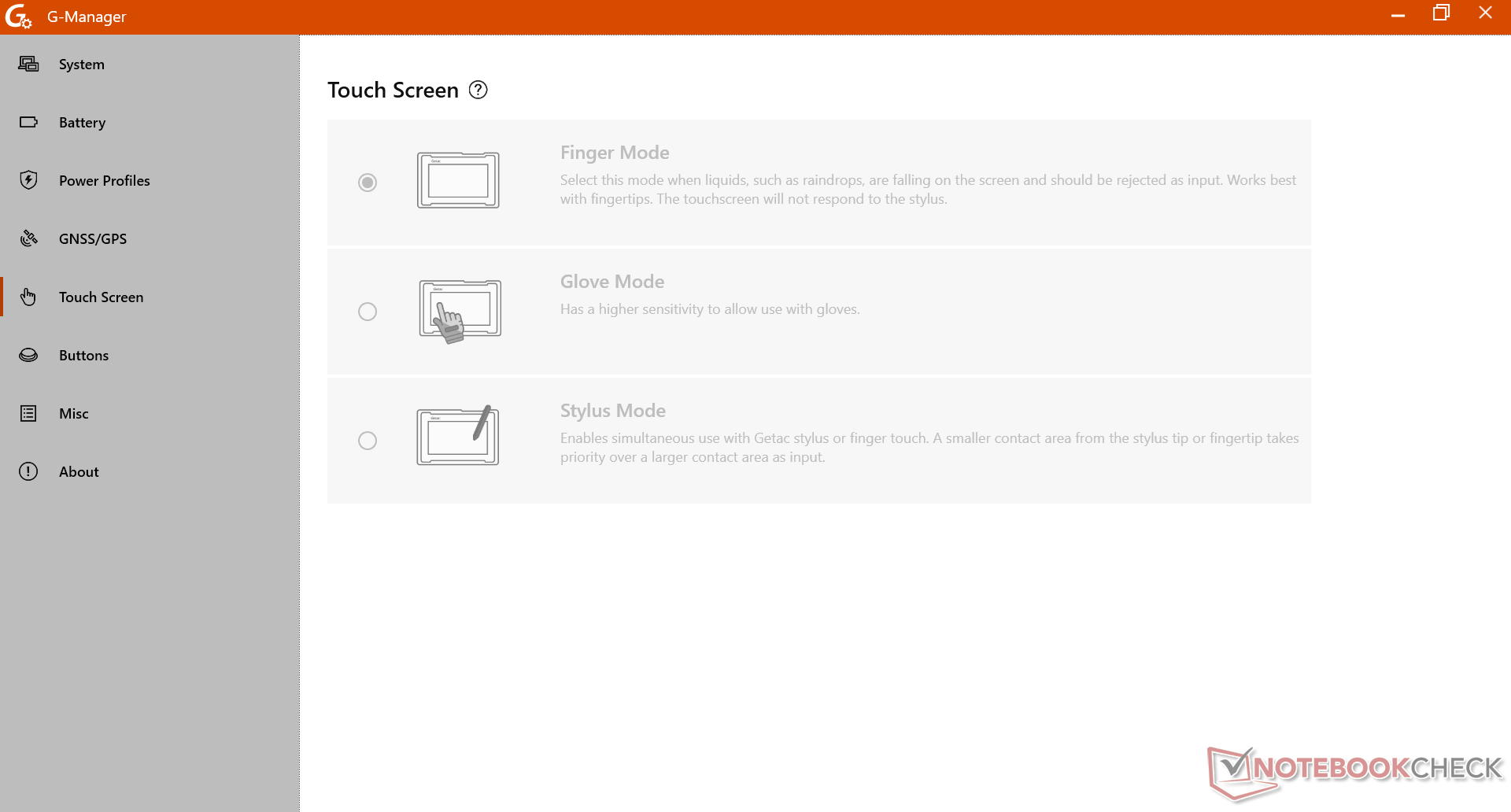Image resolution: width=1511 pixels, height=812 pixels.
Task: Select the Glove Mode radio button
Action: click(368, 312)
